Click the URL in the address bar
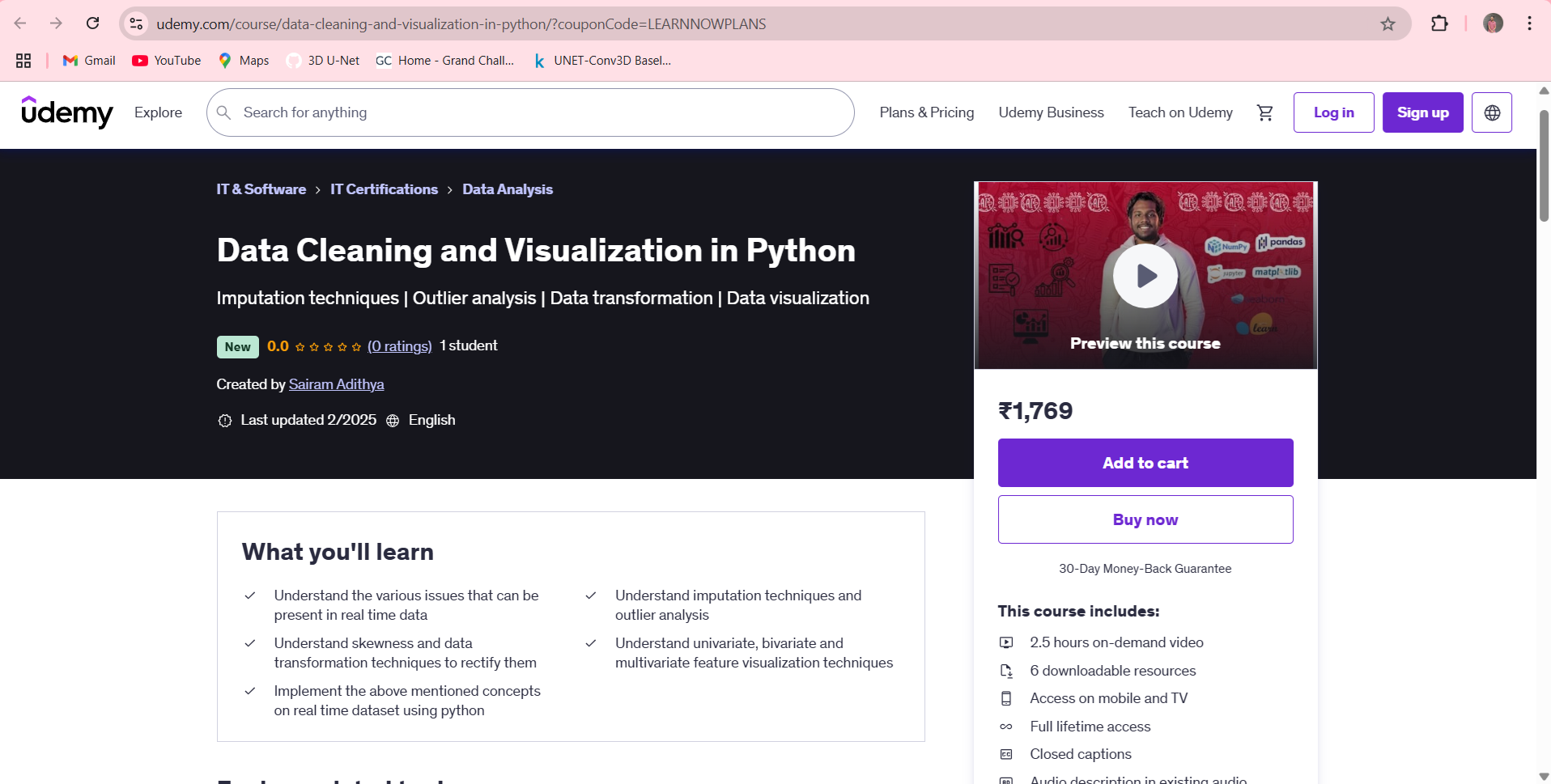The height and width of the screenshot is (784, 1551). [x=461, y=24]
